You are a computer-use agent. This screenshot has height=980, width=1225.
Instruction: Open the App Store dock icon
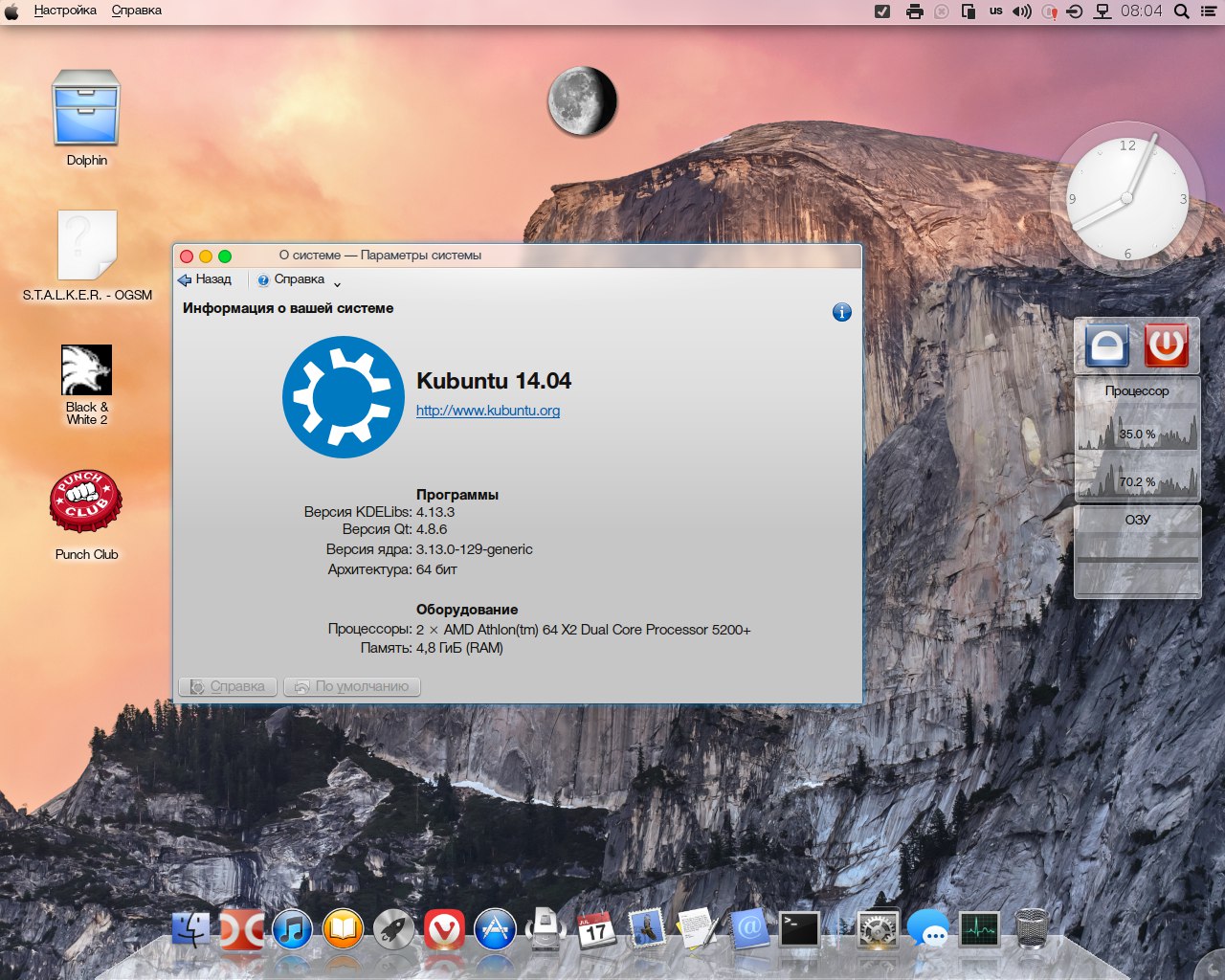coord(495,929)
